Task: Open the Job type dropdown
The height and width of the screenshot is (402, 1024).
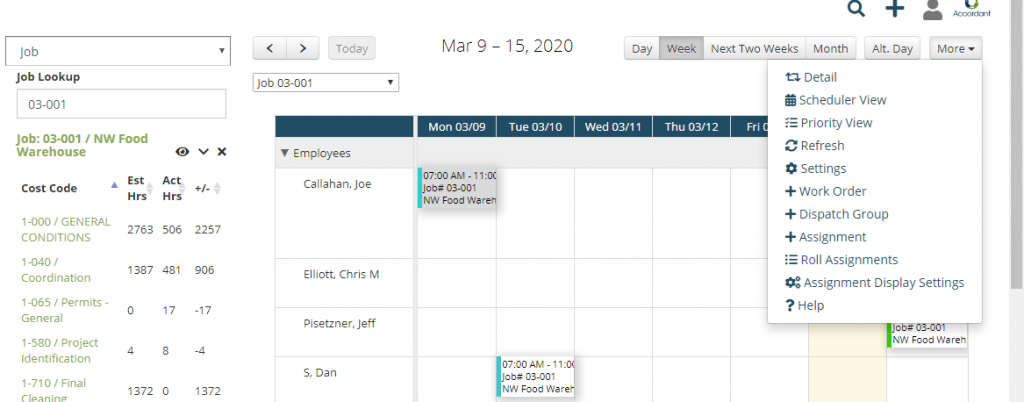Action: 118,51
